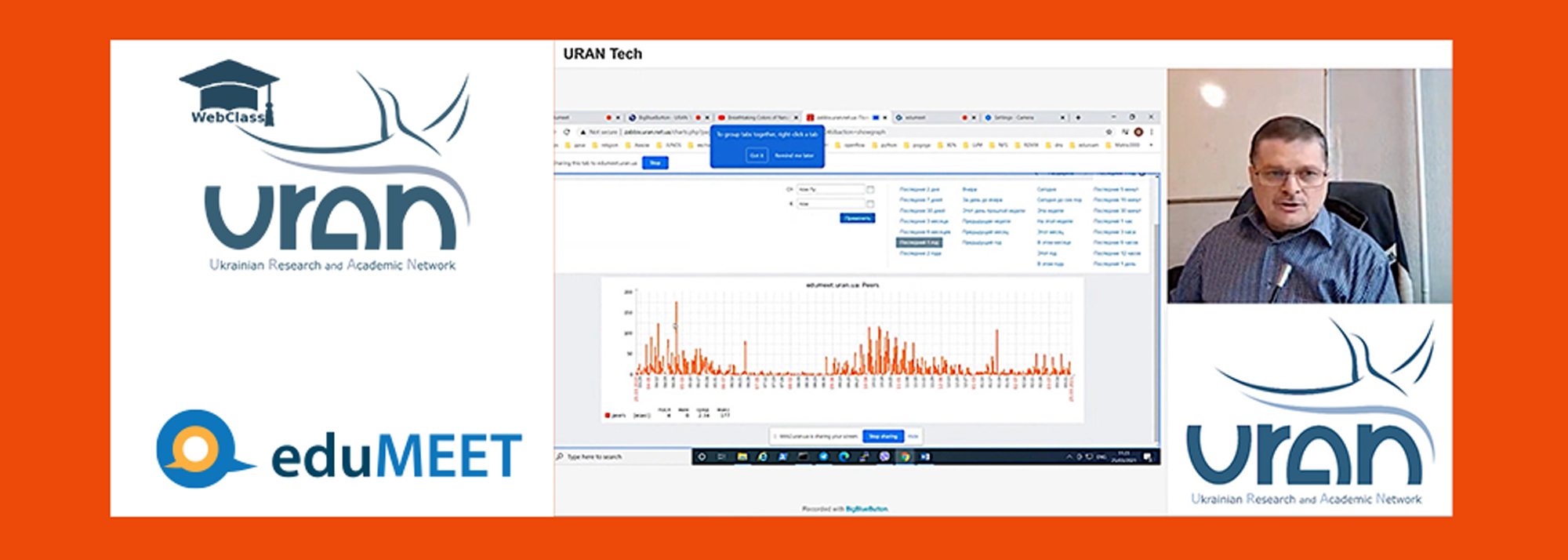Screen dimensions: 1568x560
Task: Click the Chrome icon in the taskbar
Action: point(905,456)
